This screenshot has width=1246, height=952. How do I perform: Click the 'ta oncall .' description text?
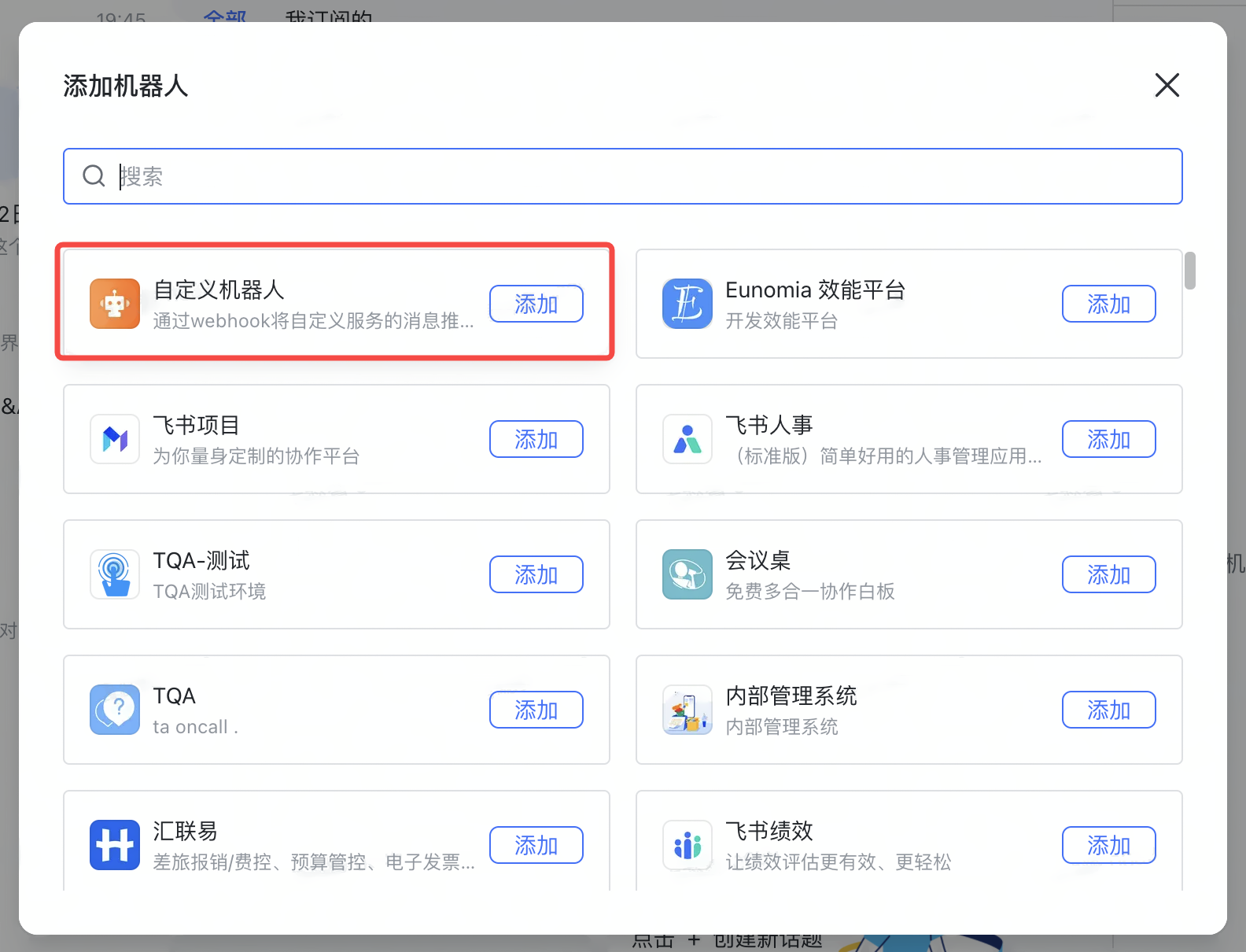click(x=196, y=727)
